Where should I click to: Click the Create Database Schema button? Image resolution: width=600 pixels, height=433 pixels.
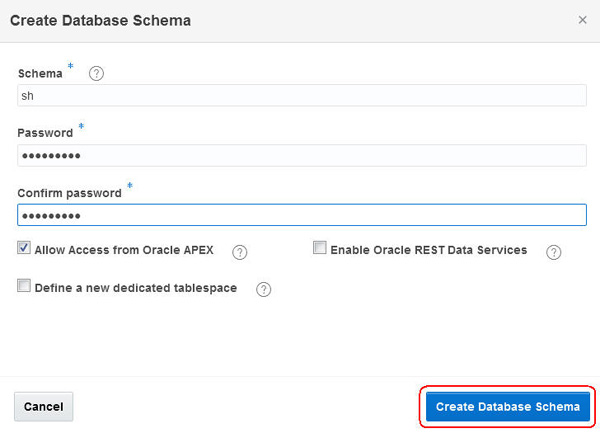coord(508,407)
